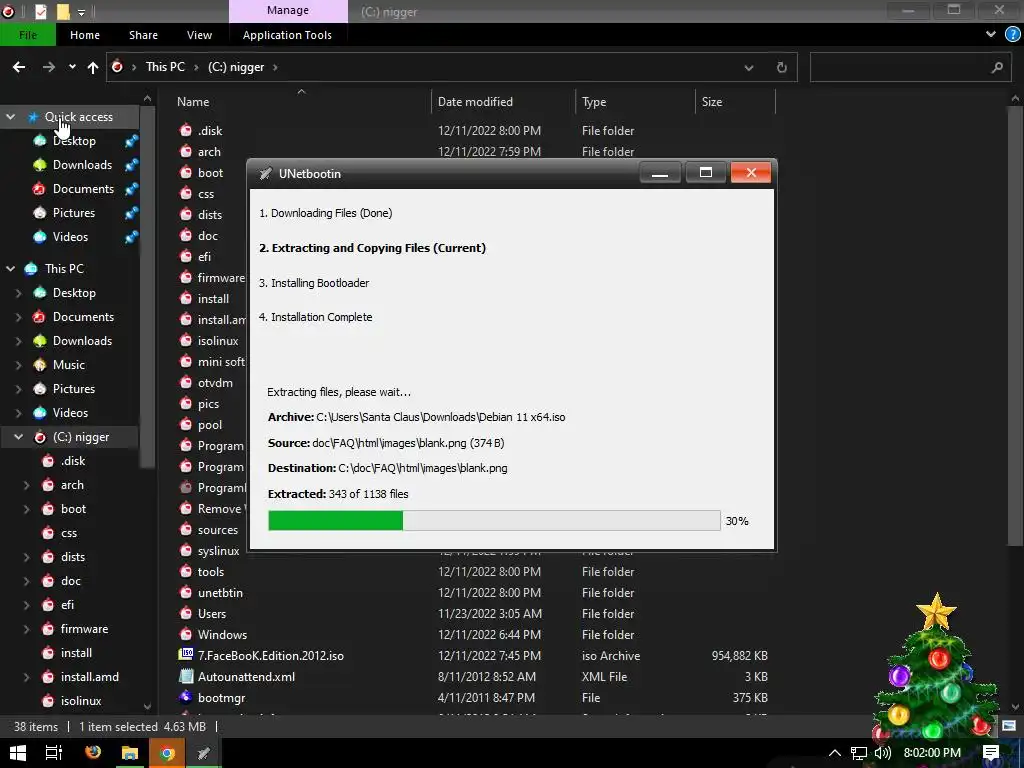Select the Windows folder
Image resolution: width=1024 pixels, height=768 pixels.
[222, 634]
